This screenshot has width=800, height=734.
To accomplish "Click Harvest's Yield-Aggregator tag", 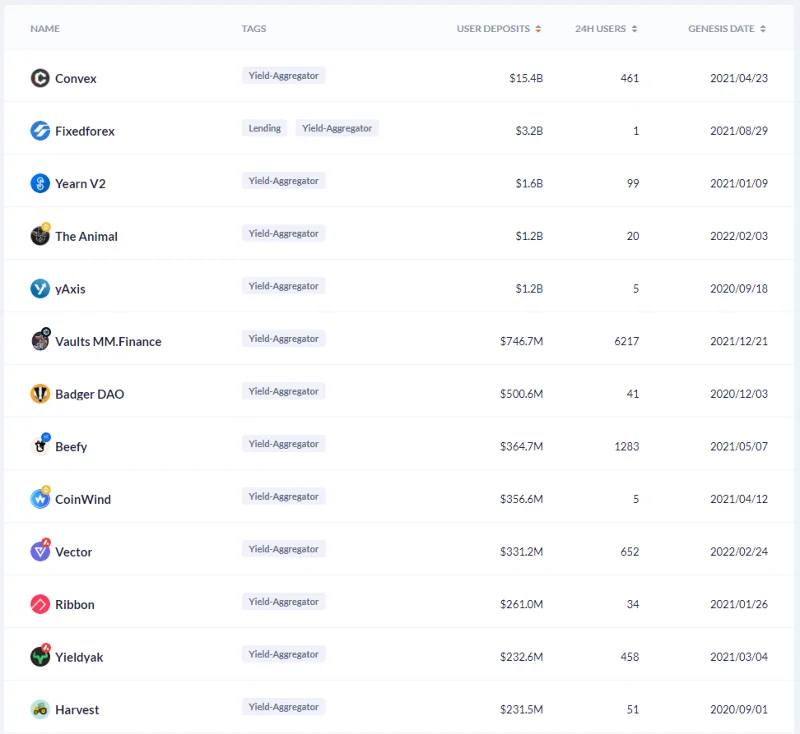I will click(284, 706).
